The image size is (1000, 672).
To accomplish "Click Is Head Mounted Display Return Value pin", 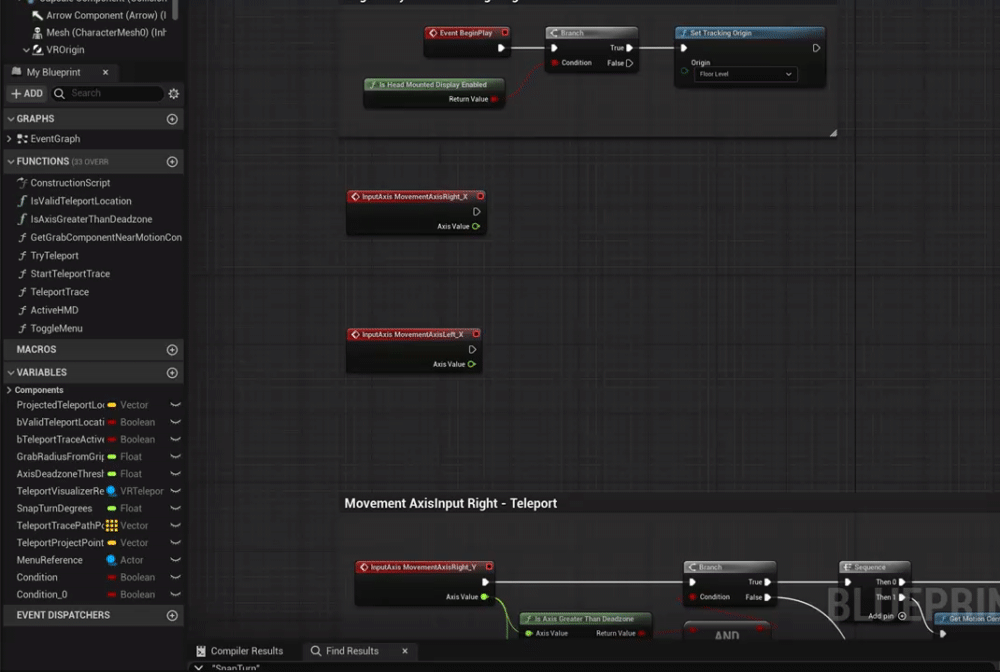I will tap(494, 99).
